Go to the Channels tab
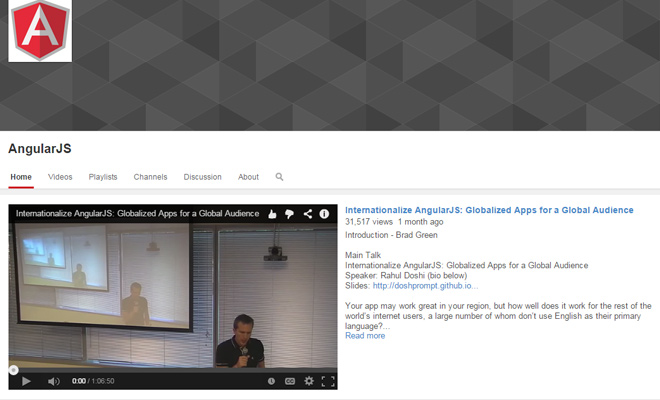 tap(150, 177)
